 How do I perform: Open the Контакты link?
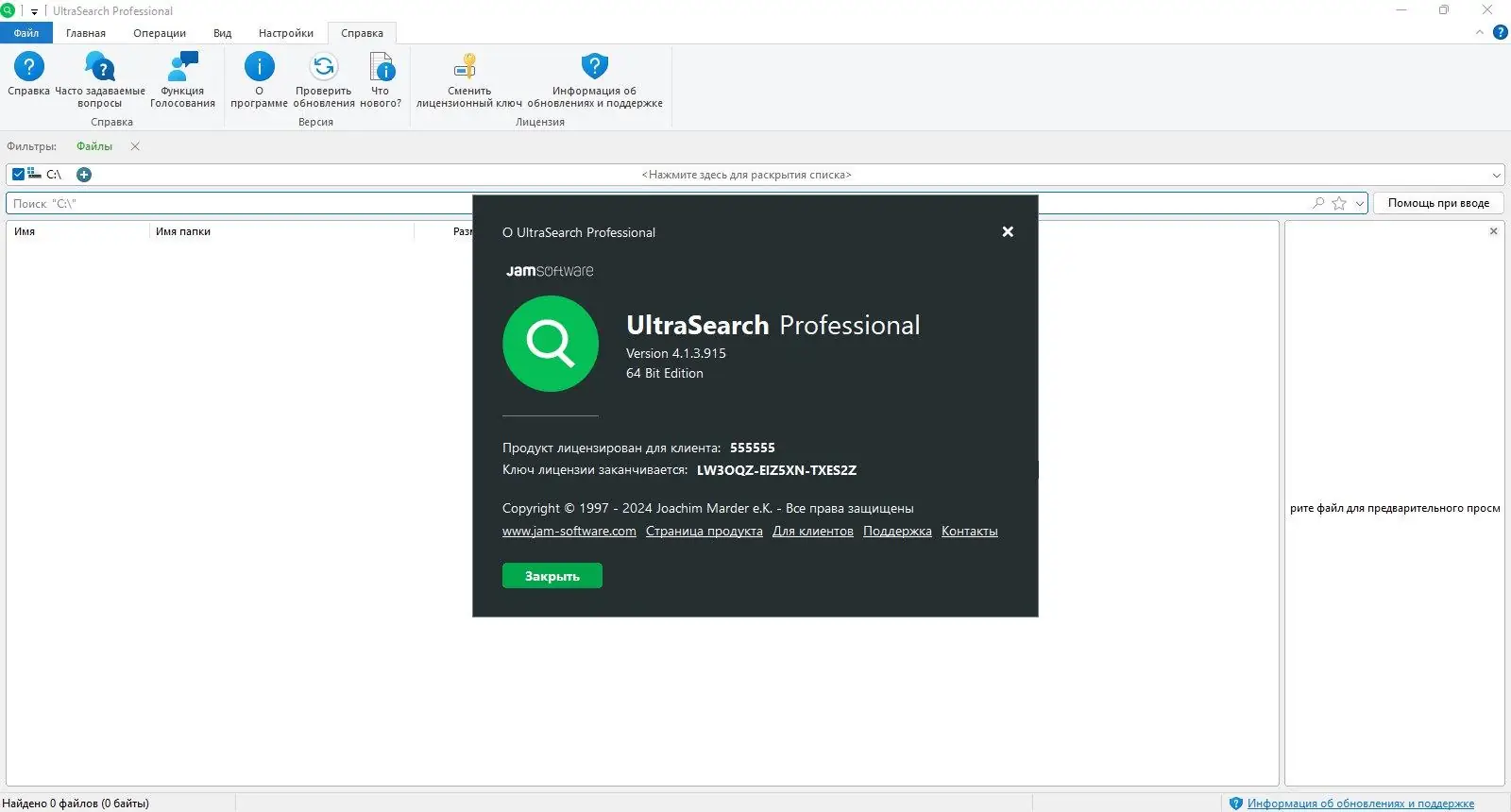tap(970, 532)
